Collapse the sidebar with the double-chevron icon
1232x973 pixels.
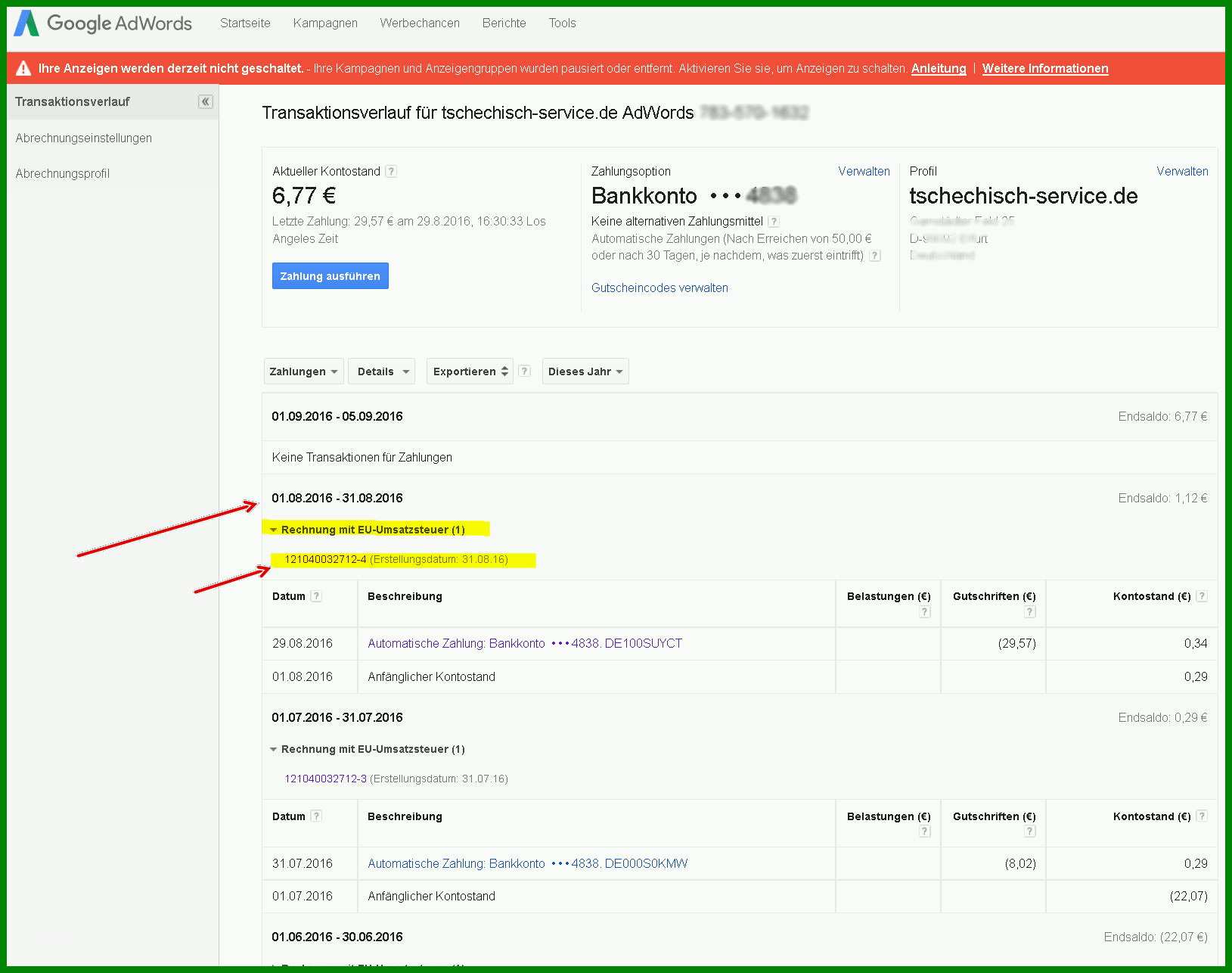[x=206, y=101]
